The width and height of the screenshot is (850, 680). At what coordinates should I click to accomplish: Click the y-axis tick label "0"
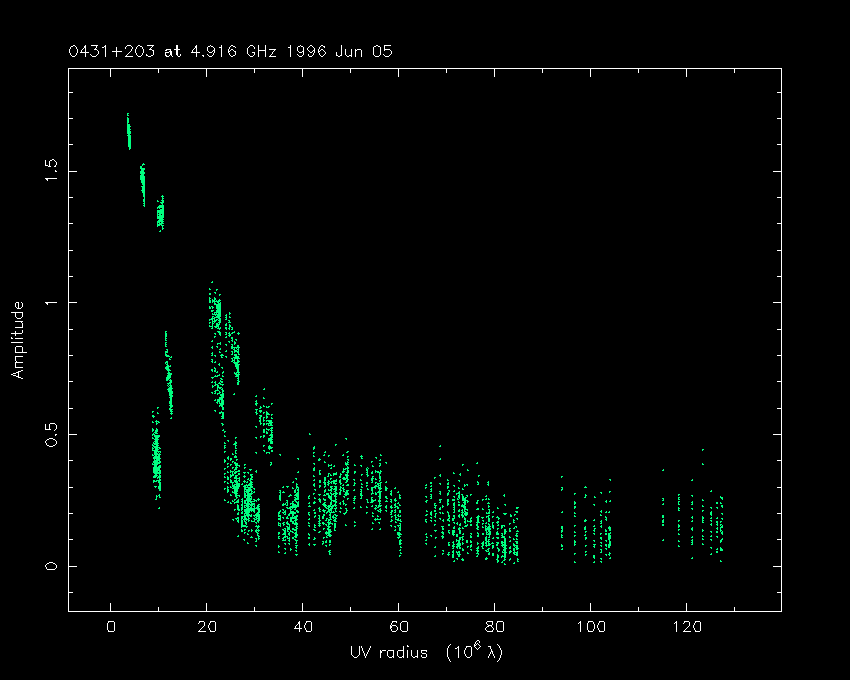coord(50,566)
